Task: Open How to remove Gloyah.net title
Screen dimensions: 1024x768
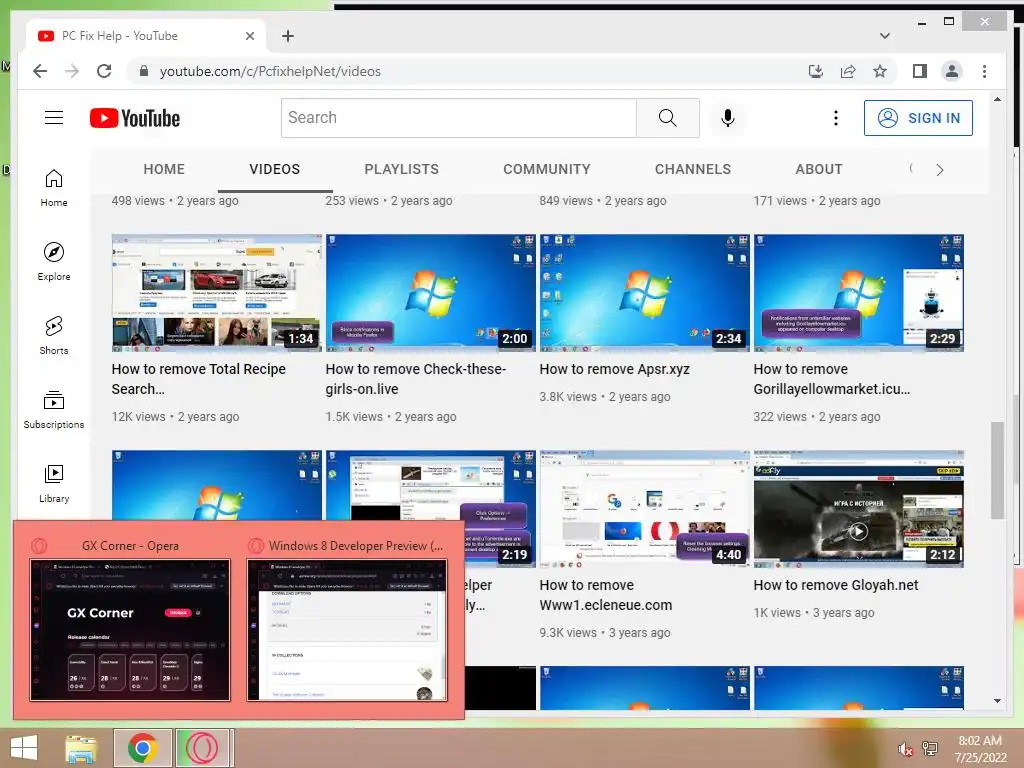Action: pos(836,585)
